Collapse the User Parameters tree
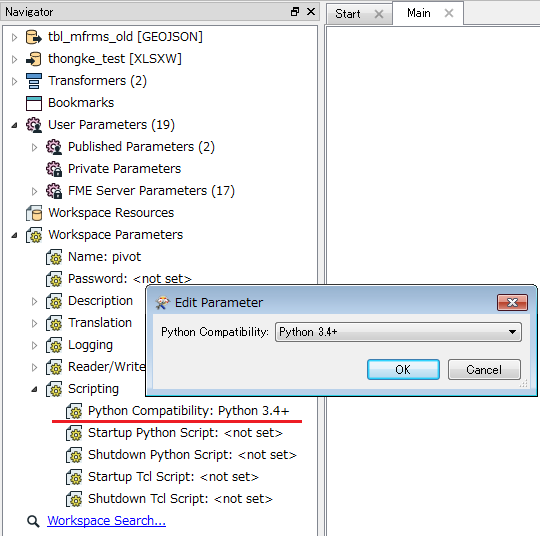Image resolution: width=540 pixels, height=536 pixels. [x=14, y=125]
